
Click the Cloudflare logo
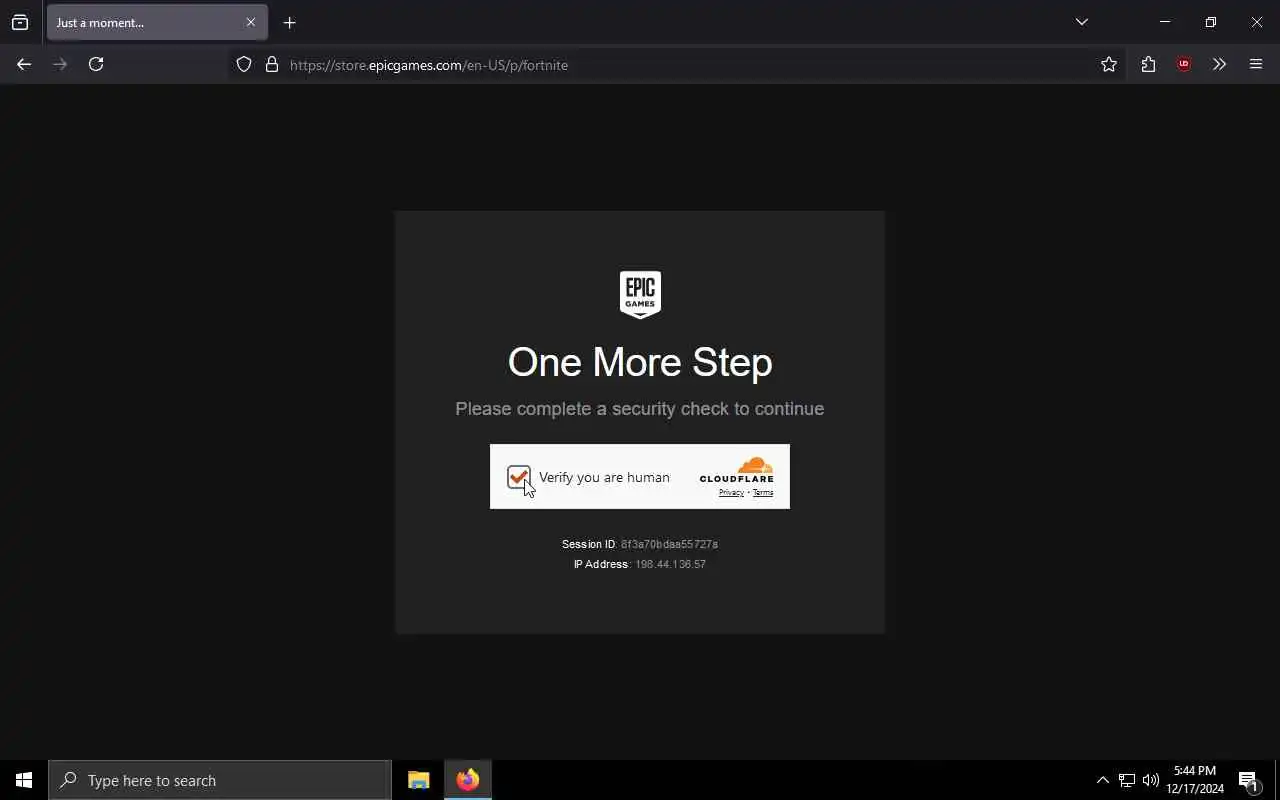(737, 470)
